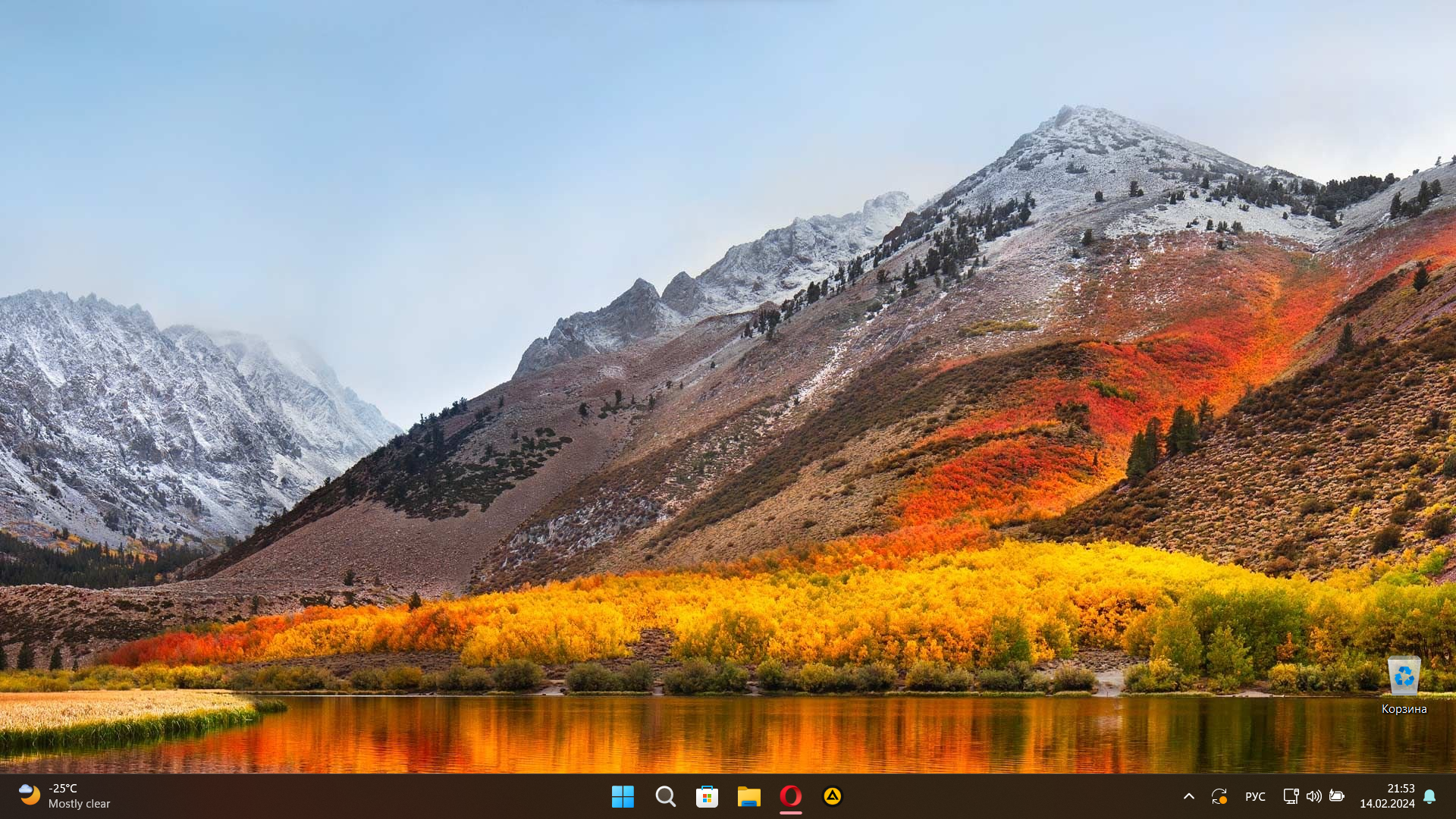Open yellow triangle app in taskbar
The image size is (1456, 819).
click(832, 796)
